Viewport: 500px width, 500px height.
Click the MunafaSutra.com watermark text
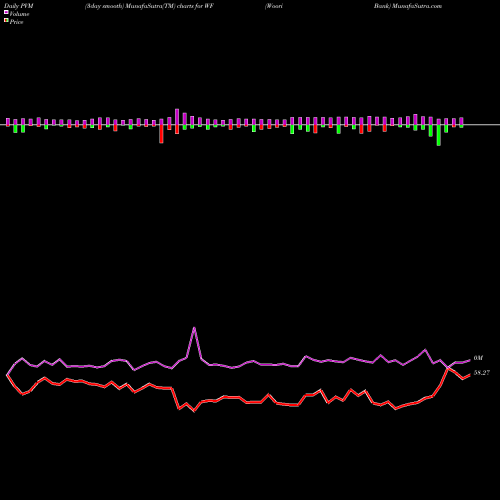pyautogui.click(x=417, y=6)
